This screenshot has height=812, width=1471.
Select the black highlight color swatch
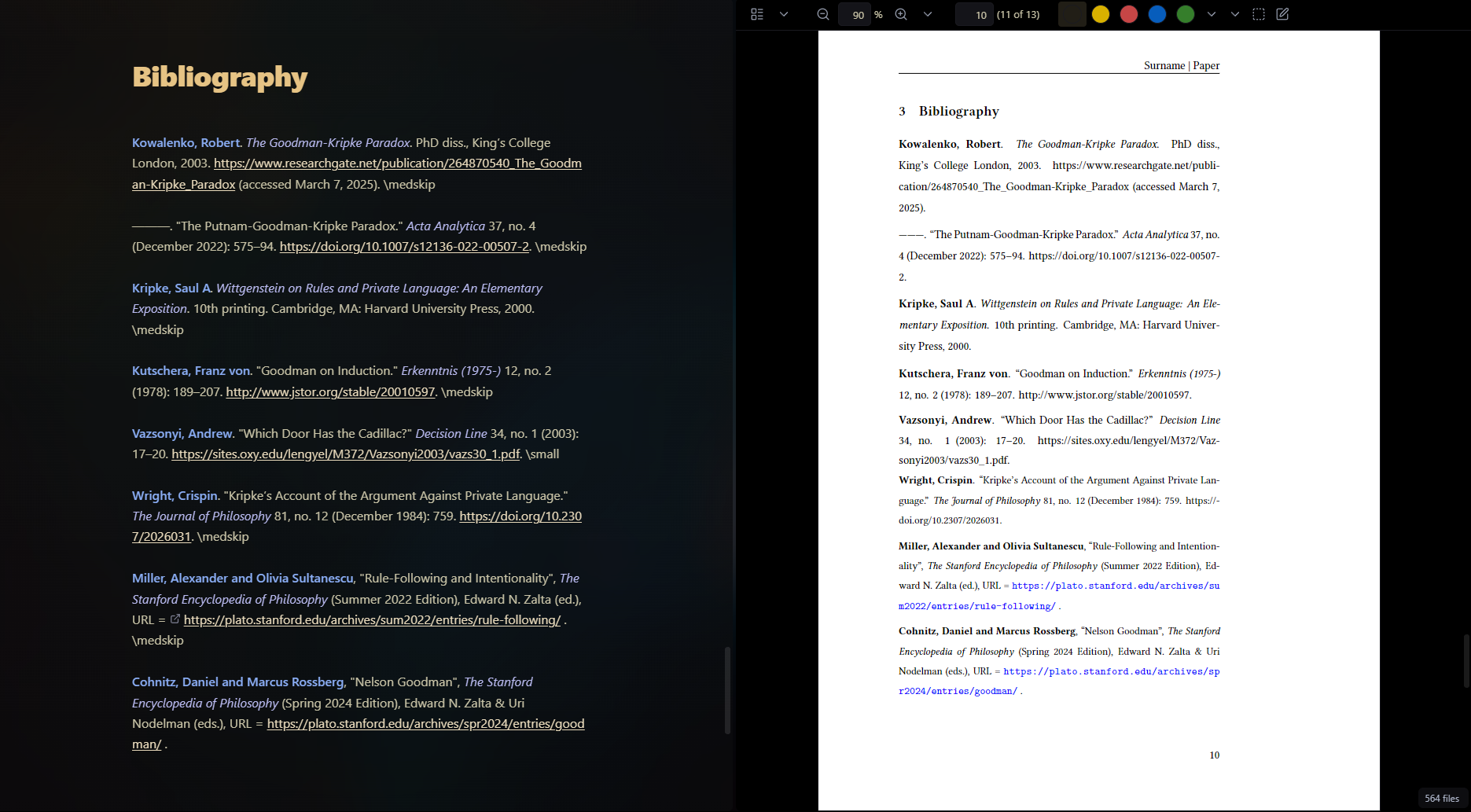pyautogui.click(x=1072, y=14)
